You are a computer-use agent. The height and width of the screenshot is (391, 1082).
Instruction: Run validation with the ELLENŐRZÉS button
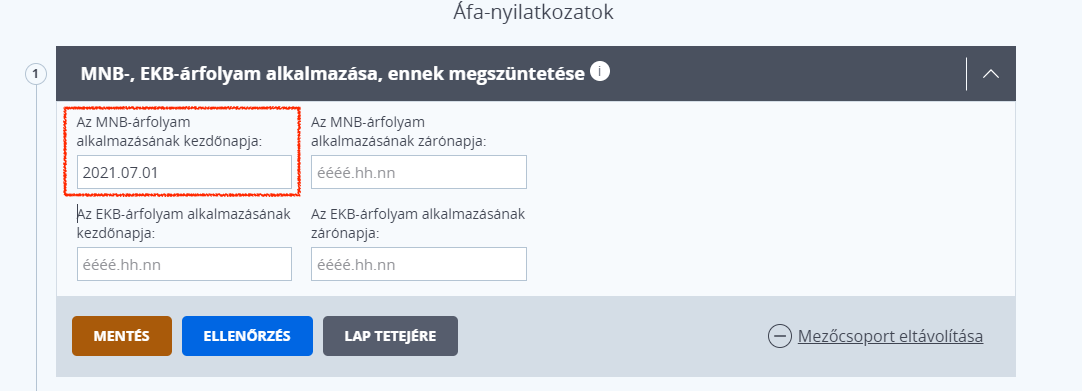[x=247, y=336]
